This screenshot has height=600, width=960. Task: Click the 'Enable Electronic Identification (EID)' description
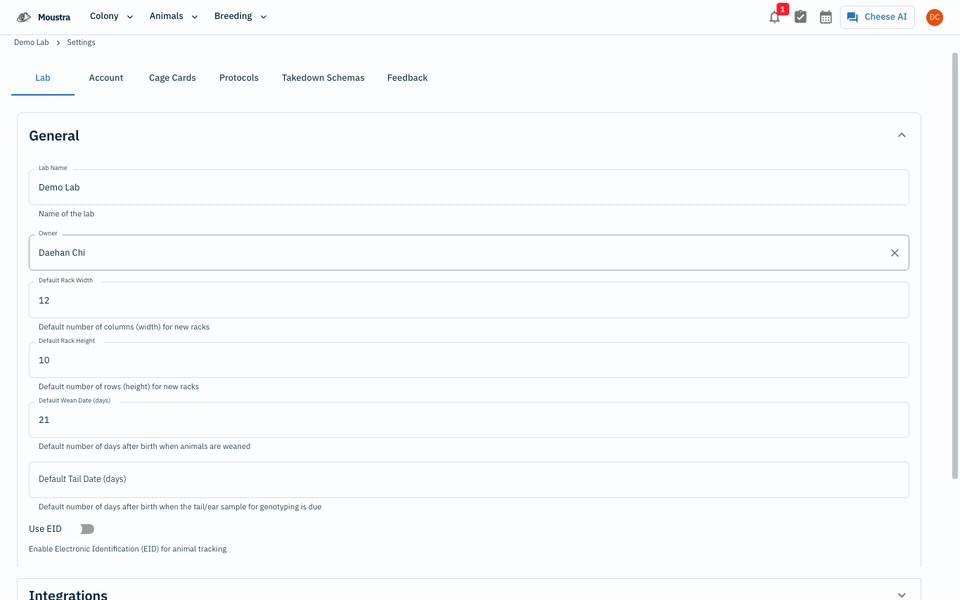[x=127, y=549]
